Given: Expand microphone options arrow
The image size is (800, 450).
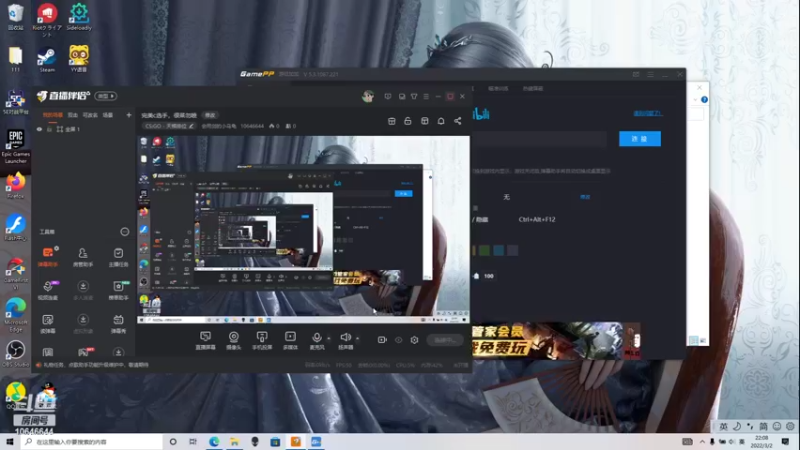Looking at the screenshot, I should click(329, 338).
